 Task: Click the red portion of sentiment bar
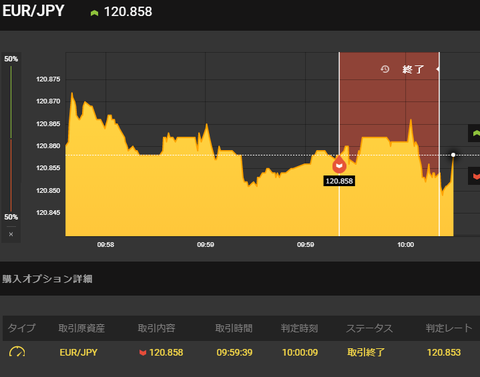(11, 175)
